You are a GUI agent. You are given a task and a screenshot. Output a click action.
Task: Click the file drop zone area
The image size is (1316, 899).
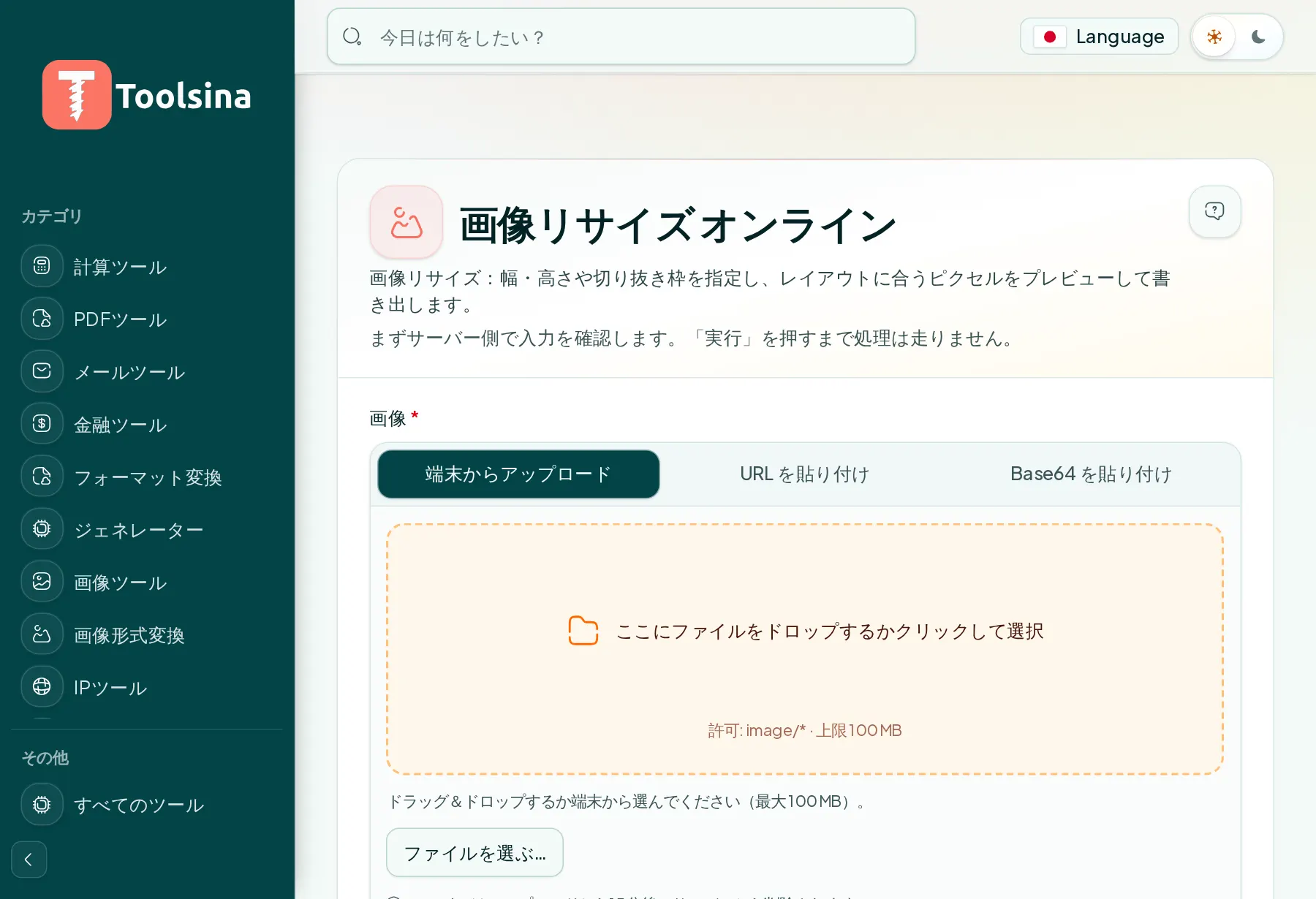tap(805, 649)
